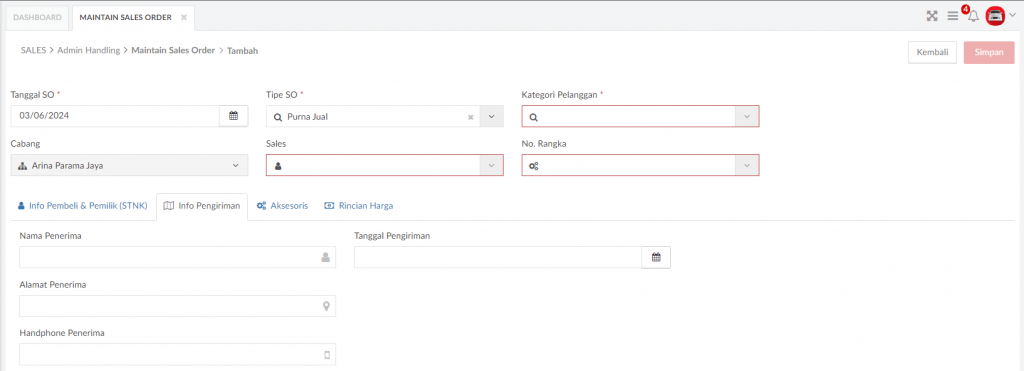Image resolution: width=1024 pixels, height=371 pixels.
Task: Toggle the fullscreen expand icon
Action: click(x=932, y=16)
